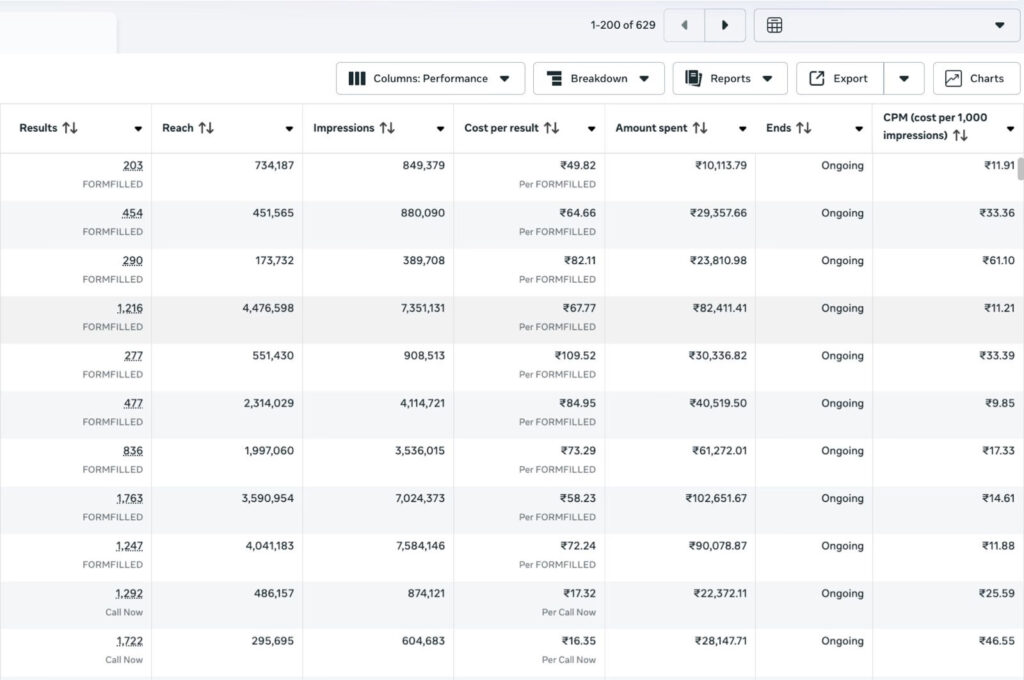The image size is (1024, 680).
Task: Open Amount spent column options caret
Action: point(742,129)
